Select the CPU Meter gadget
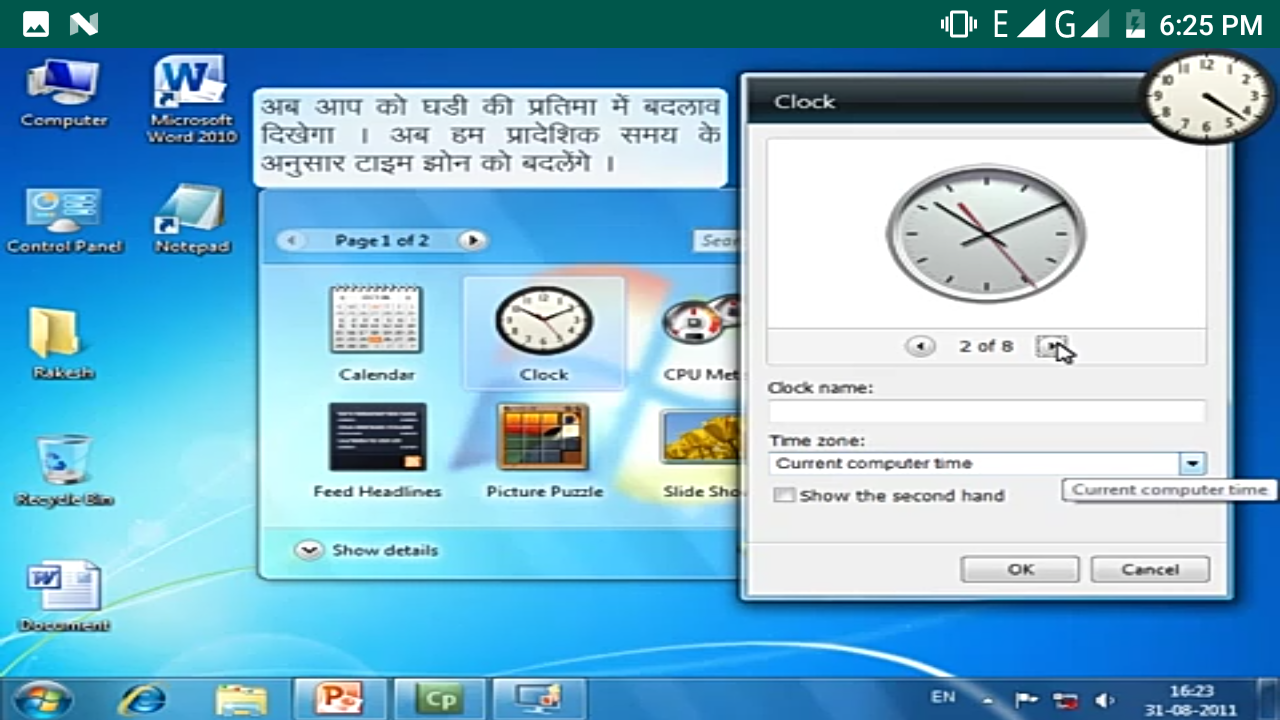The image size is (1280, 720). point(700,338)
